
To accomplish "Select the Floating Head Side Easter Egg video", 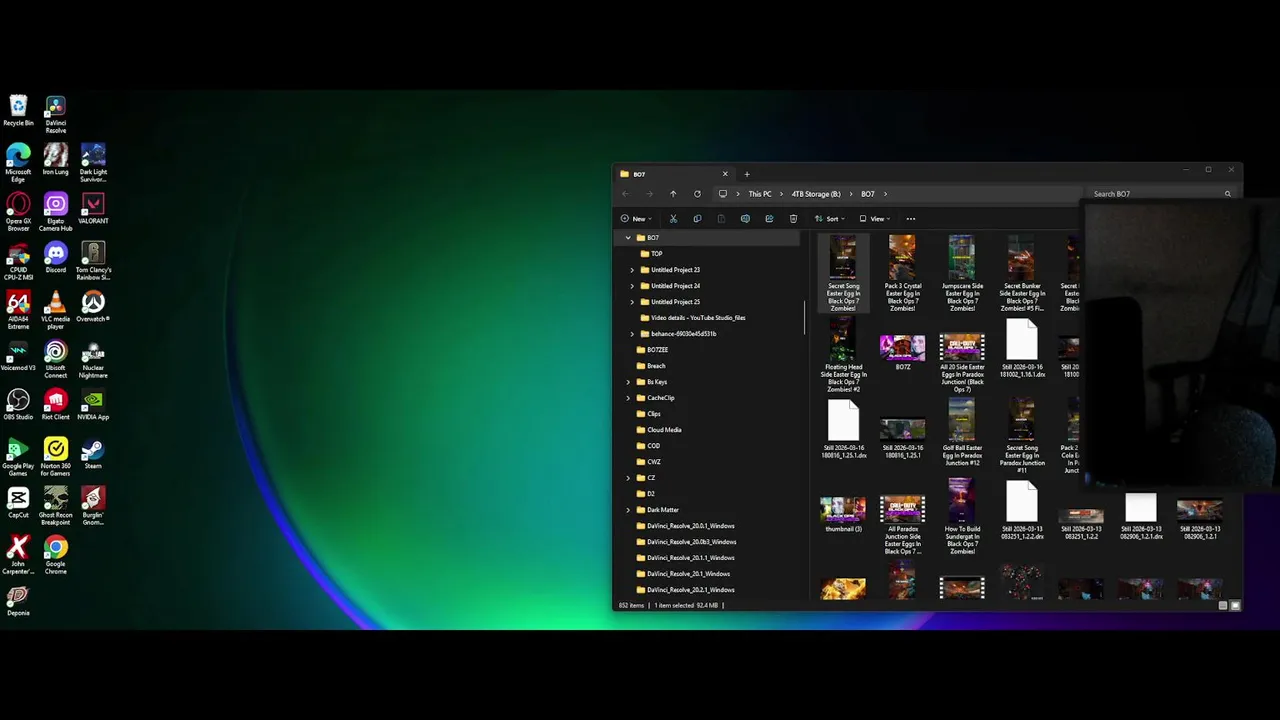I will 843,355.
